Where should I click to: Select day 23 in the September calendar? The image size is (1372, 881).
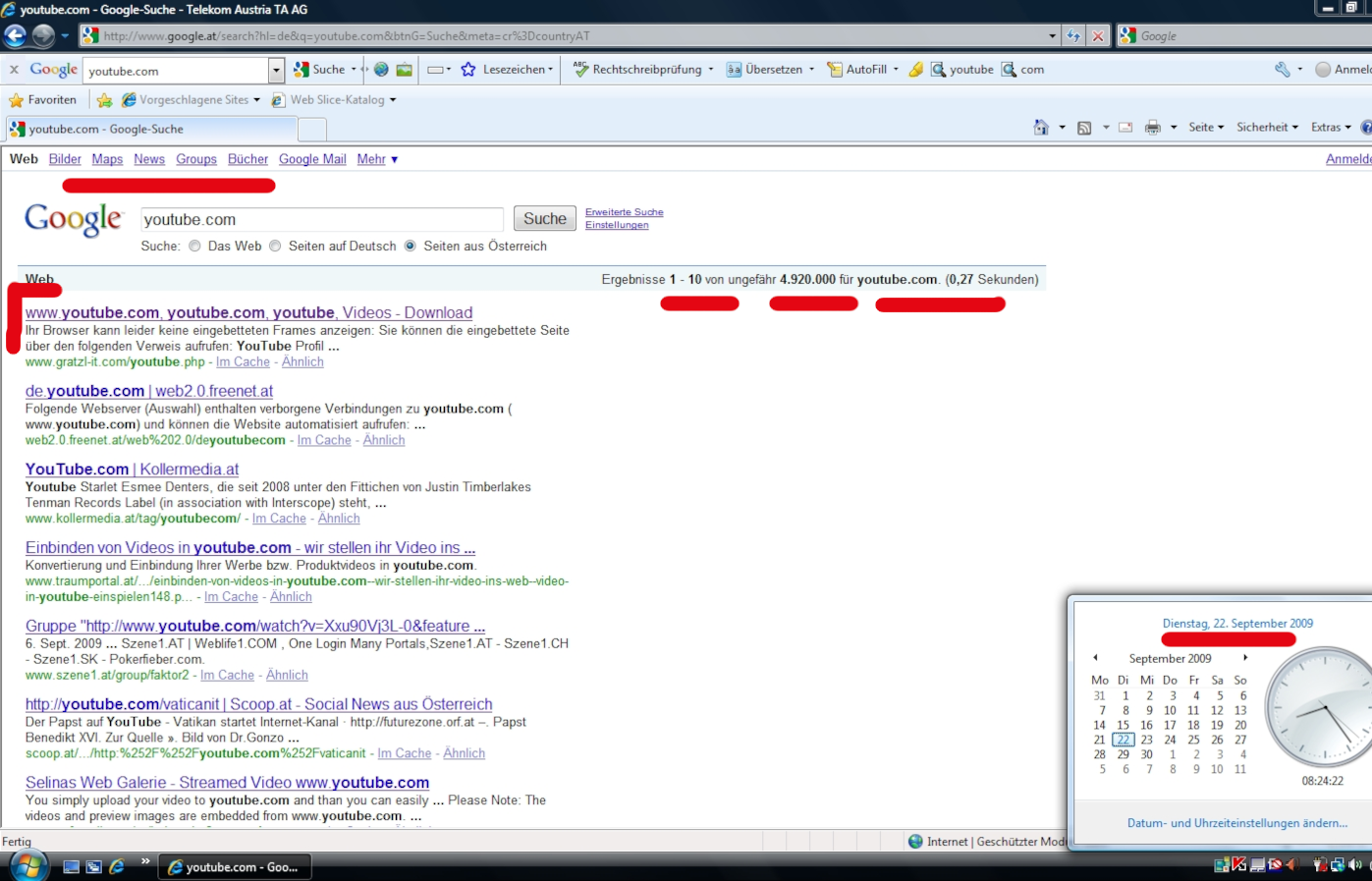(x=1146, y=740)
